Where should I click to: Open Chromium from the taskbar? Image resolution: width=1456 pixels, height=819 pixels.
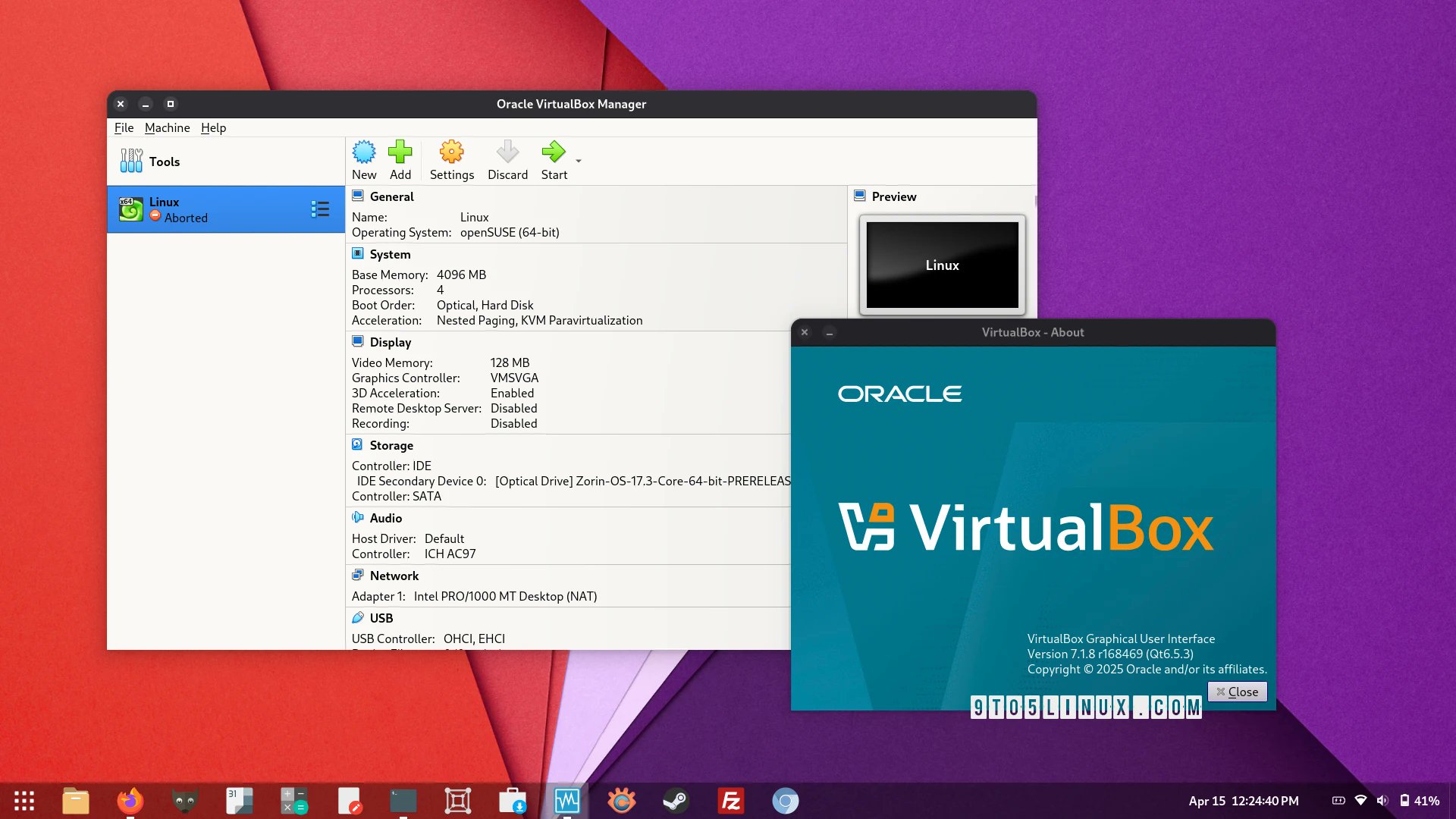pos(786,801)
